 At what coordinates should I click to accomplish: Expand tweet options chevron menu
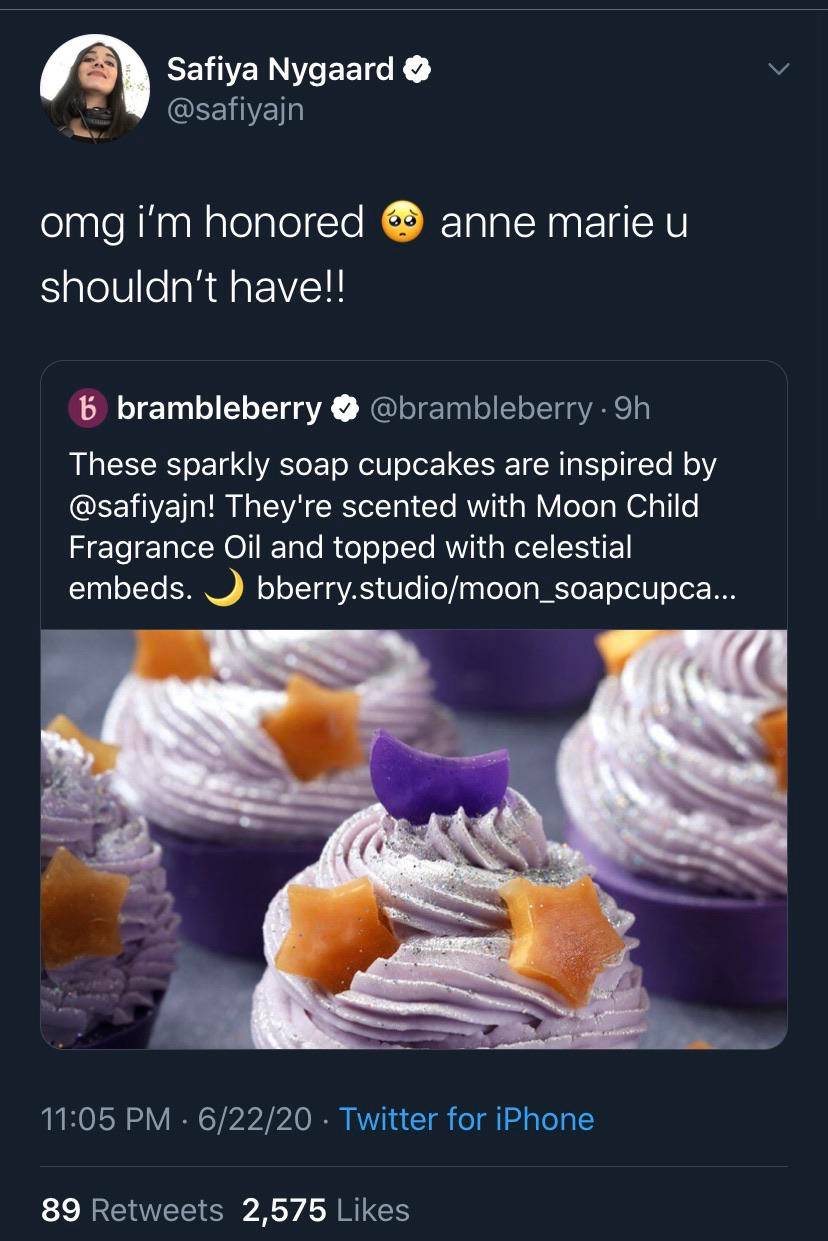(x=777, y=69)
